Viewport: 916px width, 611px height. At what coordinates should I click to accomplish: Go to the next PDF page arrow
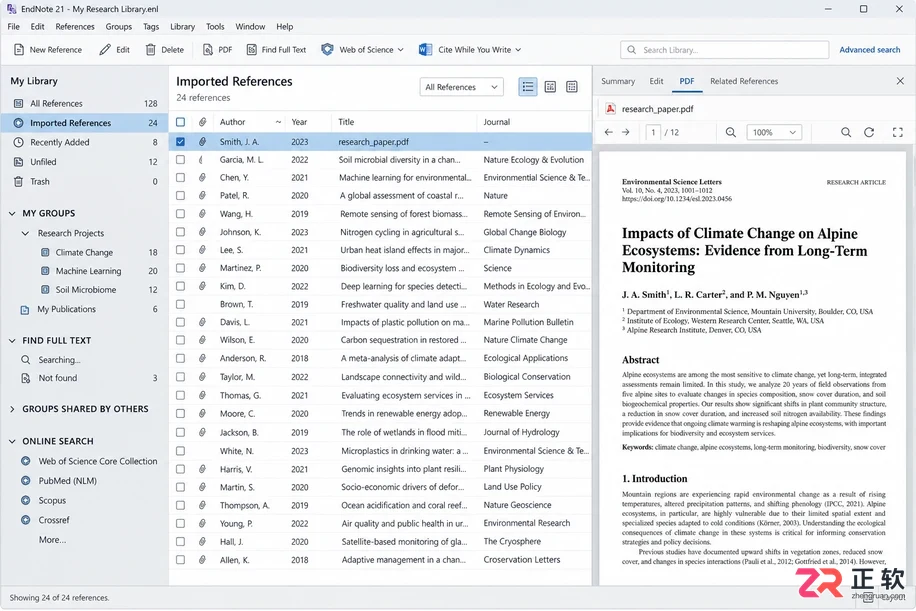[626, 133]
